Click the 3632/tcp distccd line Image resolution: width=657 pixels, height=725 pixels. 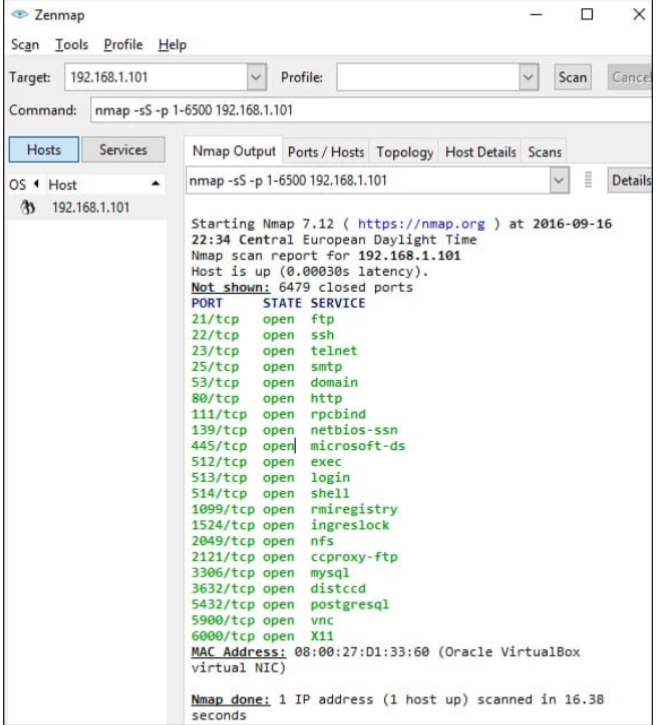point(279,588)
